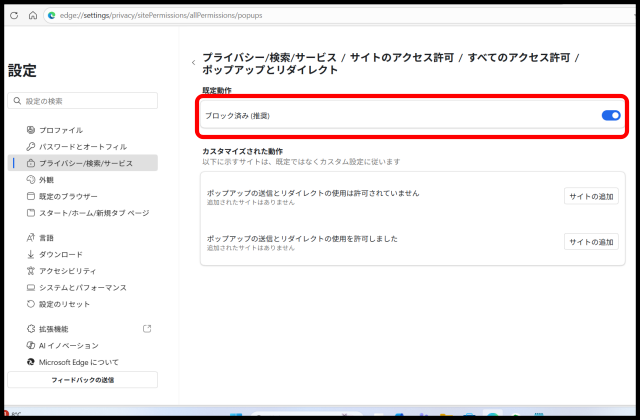The image size is (640, 420).
Task: Open パスワードとオートフィル section
Action: coord(82,147)
